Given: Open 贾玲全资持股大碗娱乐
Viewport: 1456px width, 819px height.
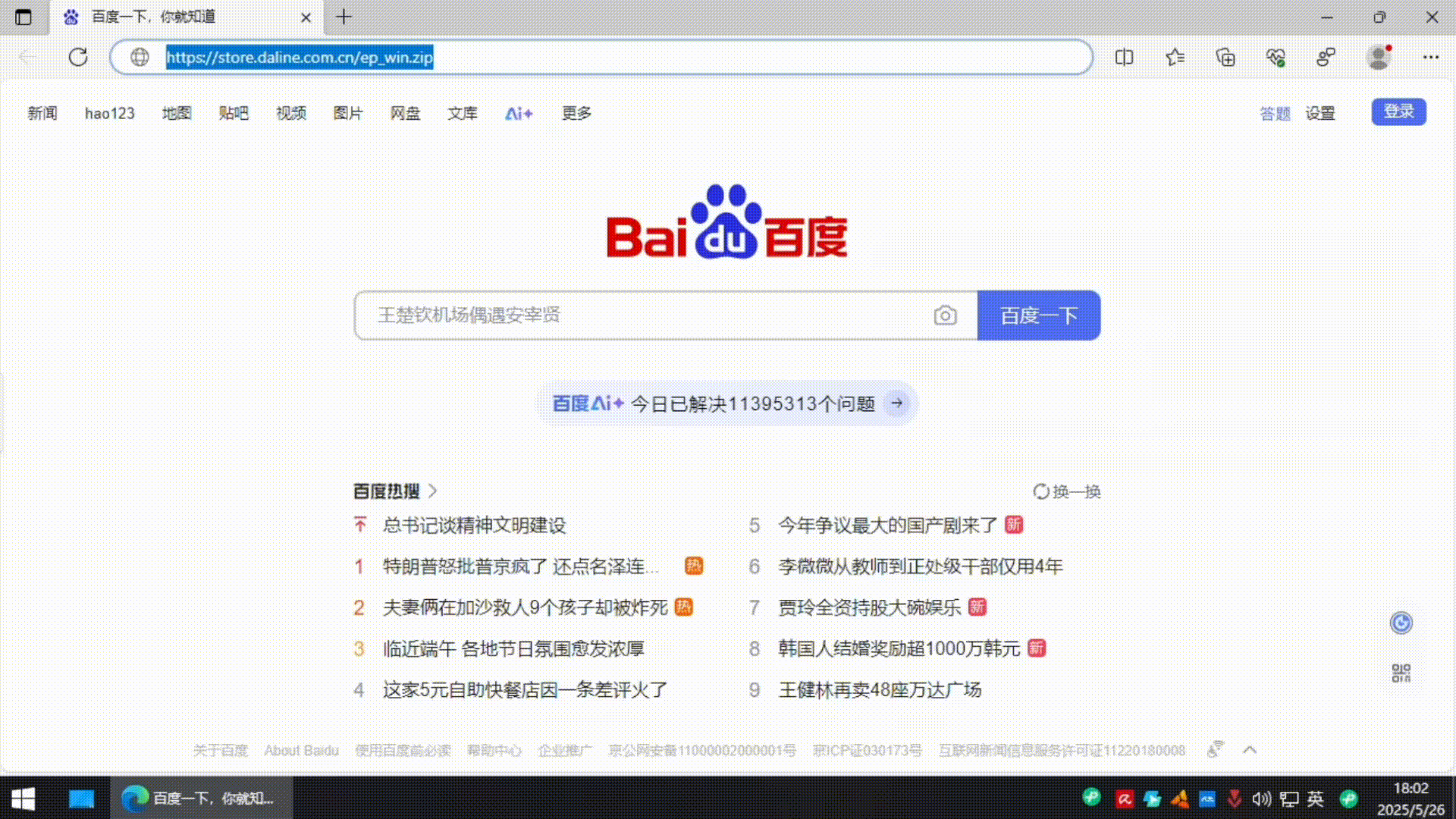Looking at the screenshot, I should [870, 607].
